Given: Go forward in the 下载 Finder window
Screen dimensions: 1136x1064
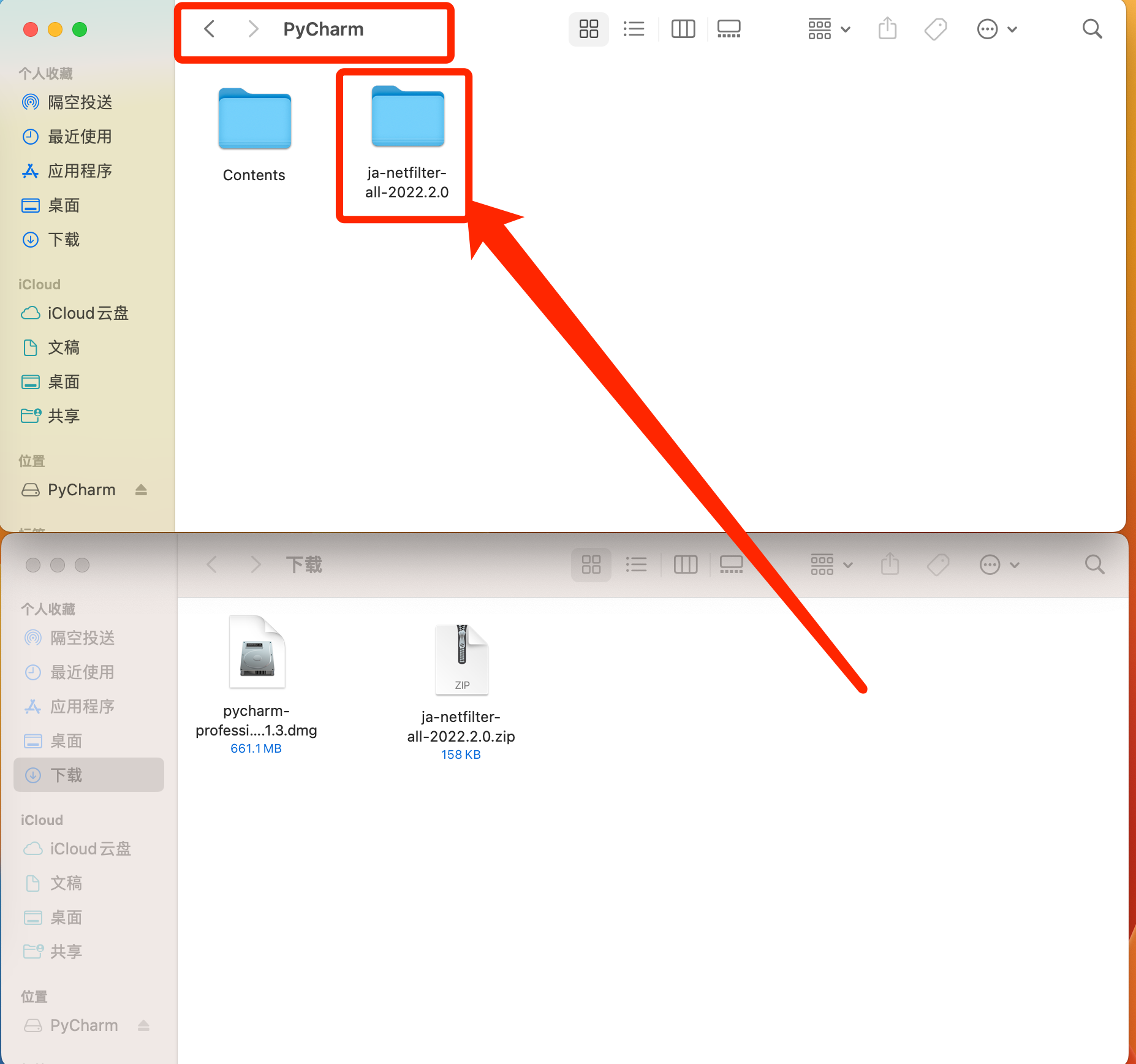Looking at the screenshot, I should coord(256,564).
